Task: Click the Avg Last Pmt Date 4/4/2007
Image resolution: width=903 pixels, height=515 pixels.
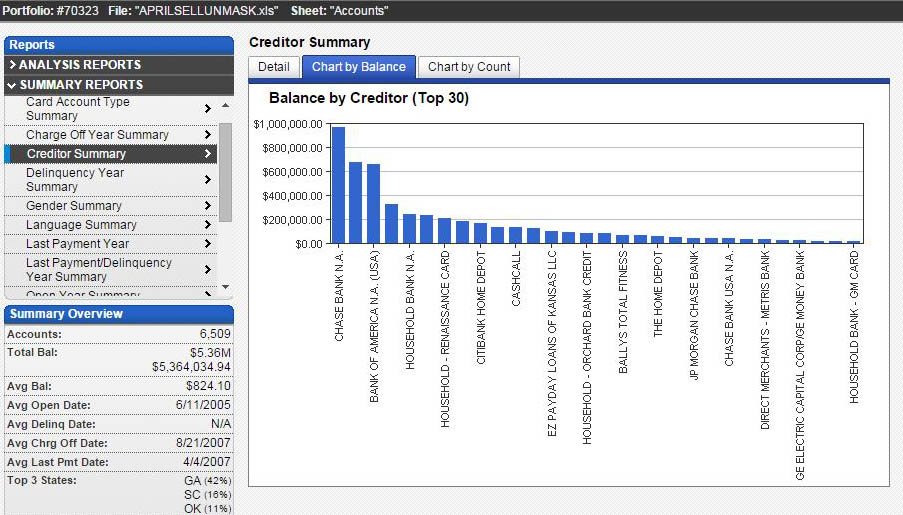Action: 207,462
